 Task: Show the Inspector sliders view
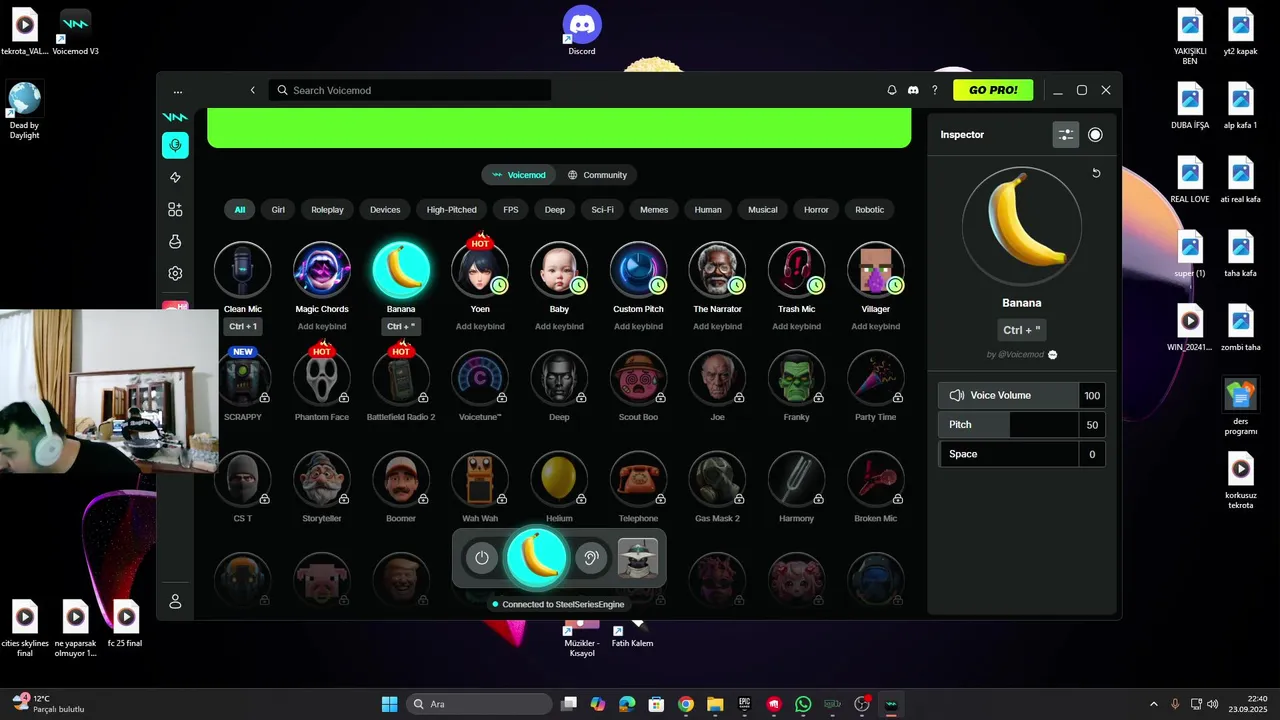[x=1066, y=135]
